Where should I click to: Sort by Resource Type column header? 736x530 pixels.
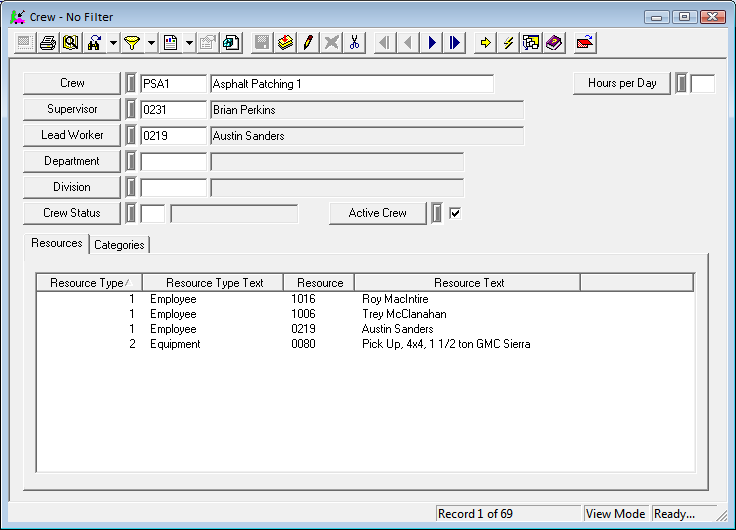89,283
